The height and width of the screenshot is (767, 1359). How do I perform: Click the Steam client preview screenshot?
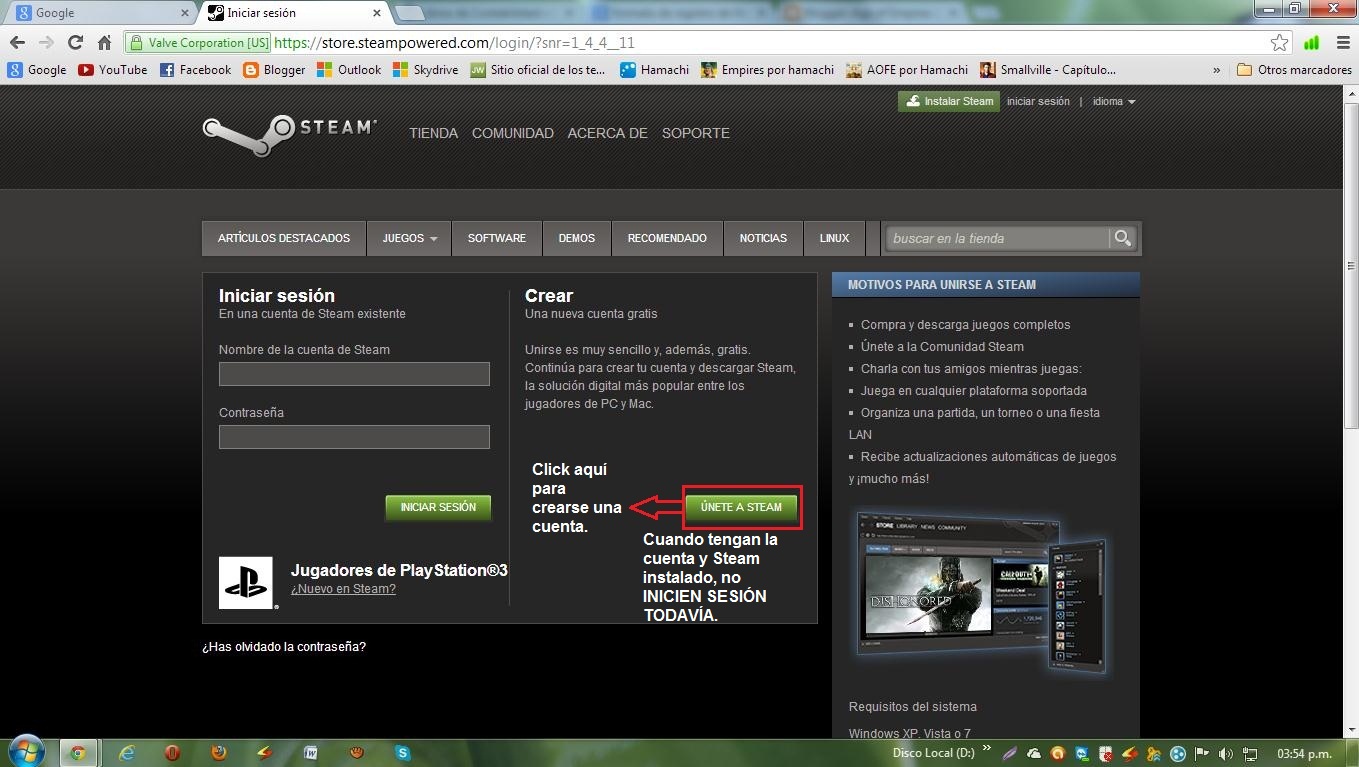click(982, 592)
